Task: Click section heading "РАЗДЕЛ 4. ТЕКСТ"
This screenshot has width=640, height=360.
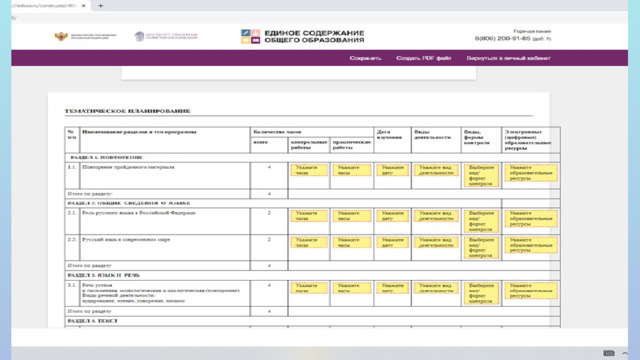Action: click(x=93, y=321)
